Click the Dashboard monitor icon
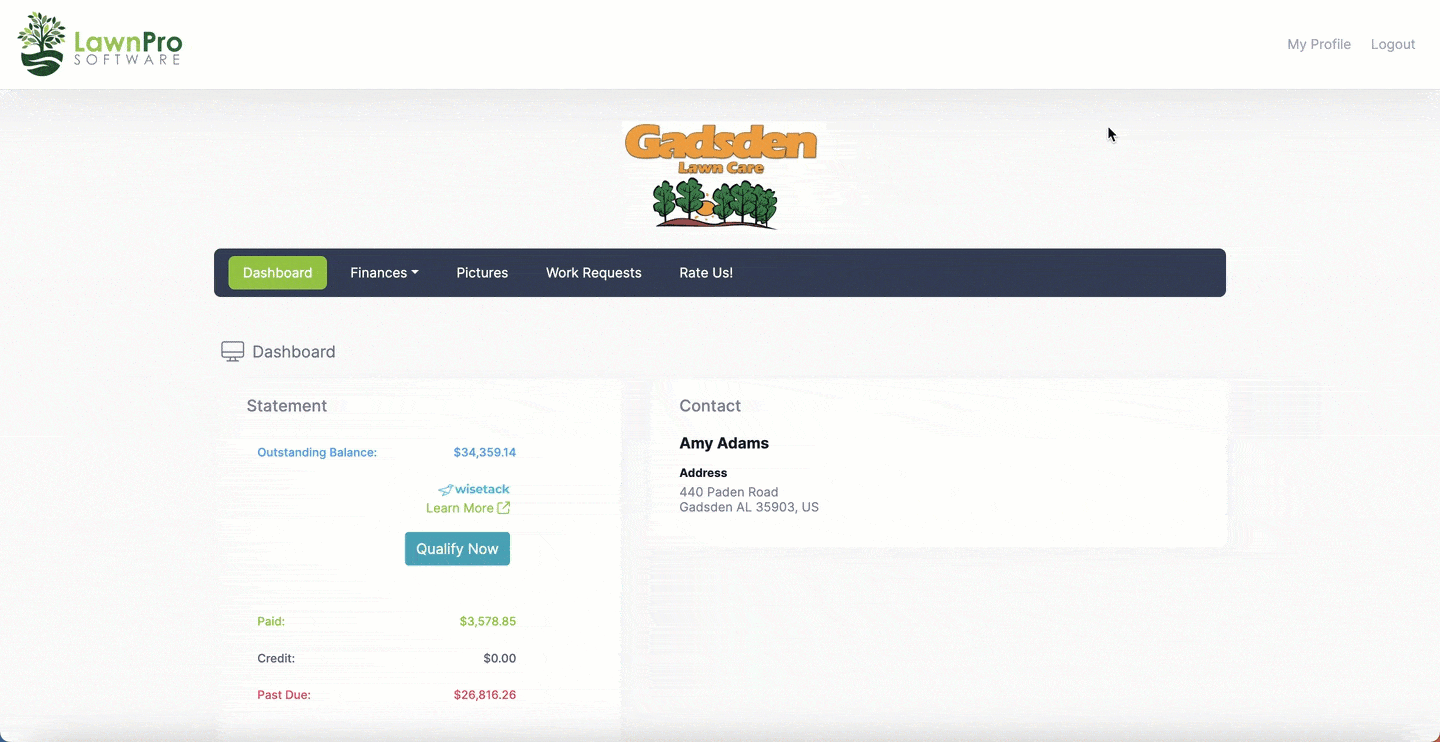The image size is (1440, 742). (232, 352)
